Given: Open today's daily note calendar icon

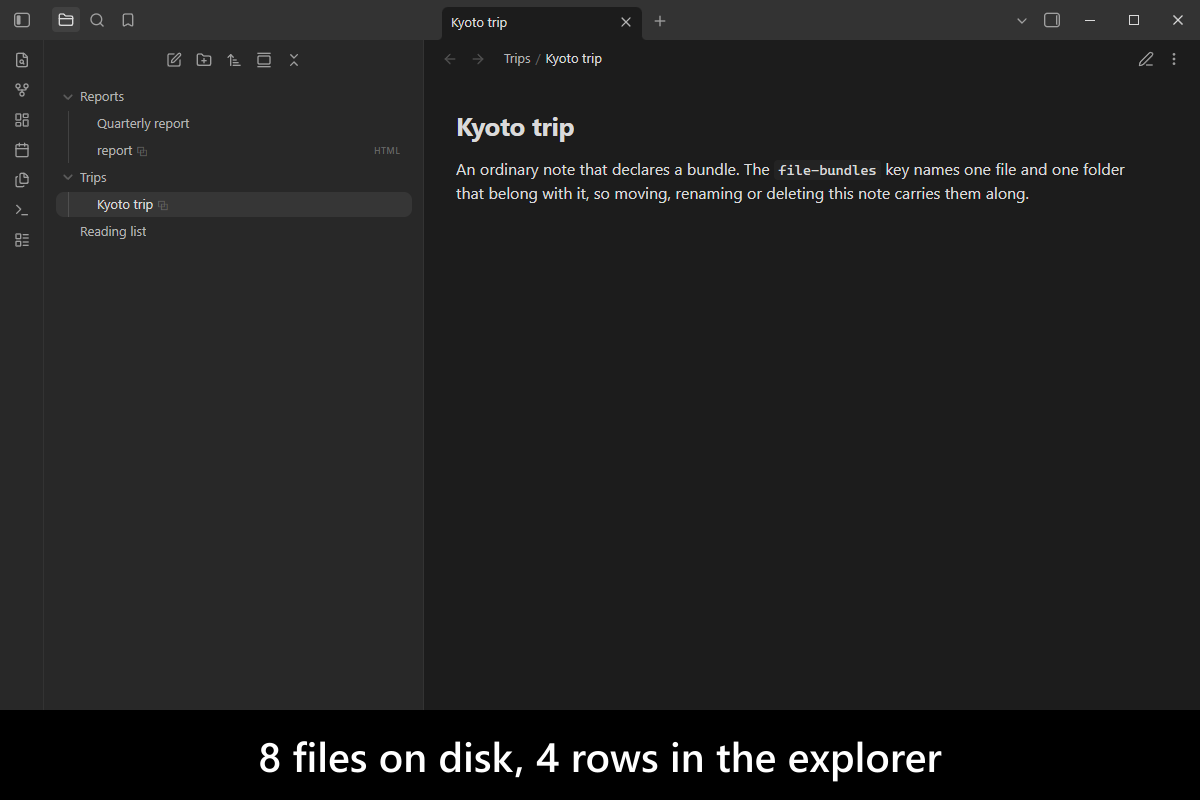Looking at the screenshot, I should pyautogui.click(x=22, y=150).
